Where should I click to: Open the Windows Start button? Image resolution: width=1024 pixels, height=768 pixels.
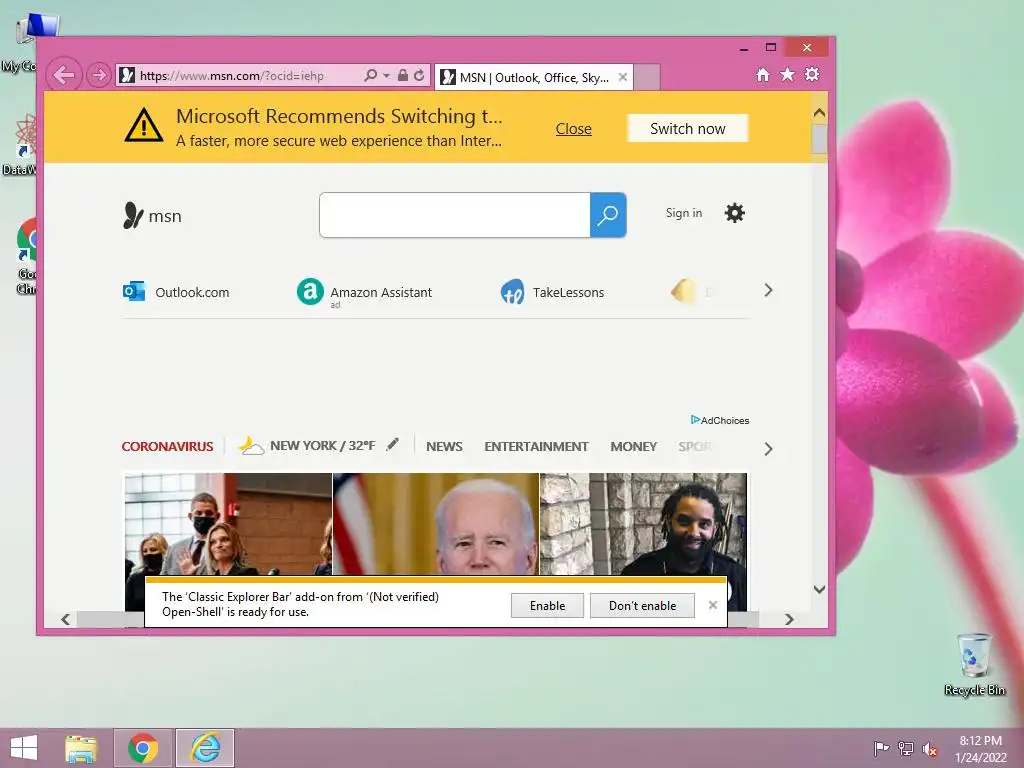[x=24, y=748]
